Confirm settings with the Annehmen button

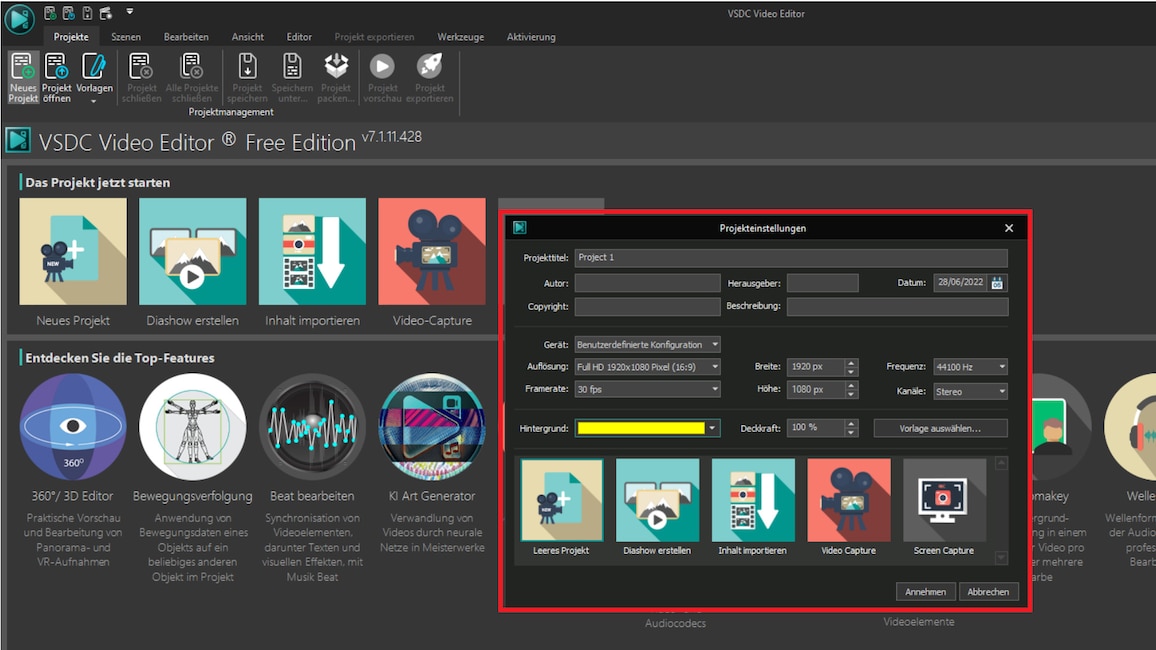coord(925,591)
